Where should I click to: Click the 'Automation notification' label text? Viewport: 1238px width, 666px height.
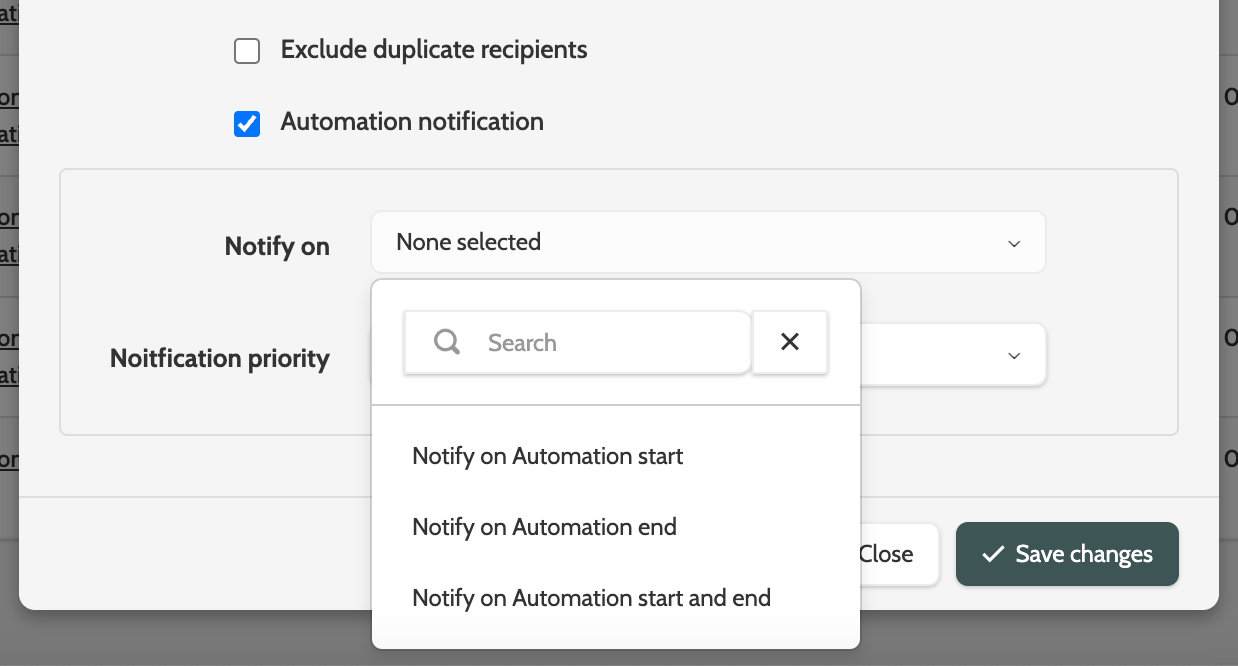pyautogui.click(x=412, y=122)
